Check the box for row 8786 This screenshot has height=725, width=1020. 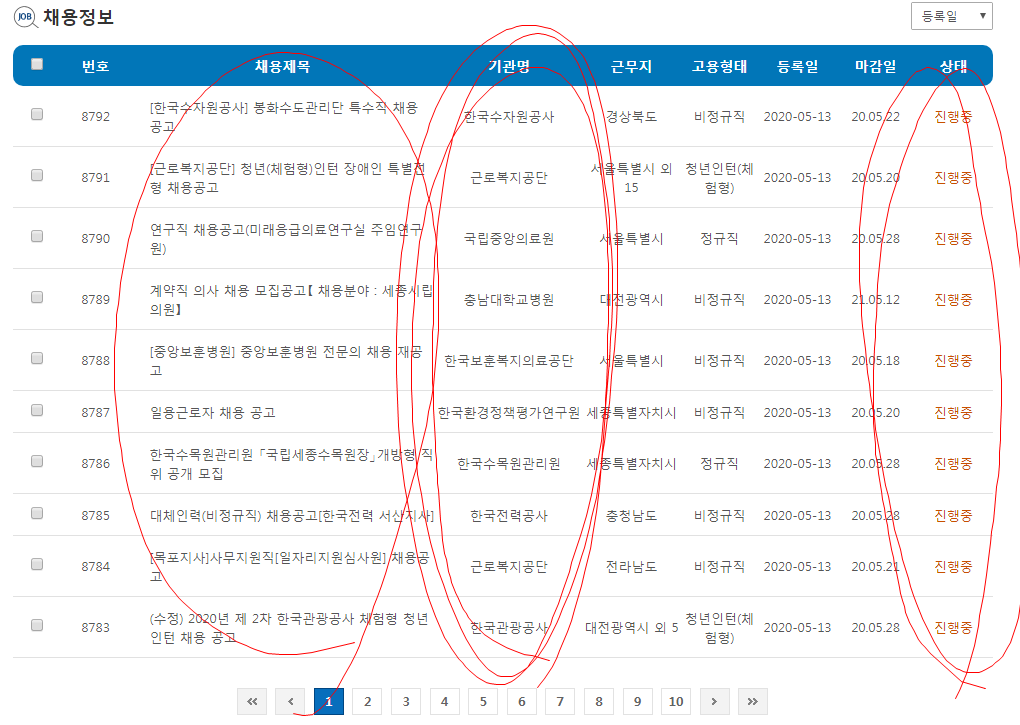(37, 461)
